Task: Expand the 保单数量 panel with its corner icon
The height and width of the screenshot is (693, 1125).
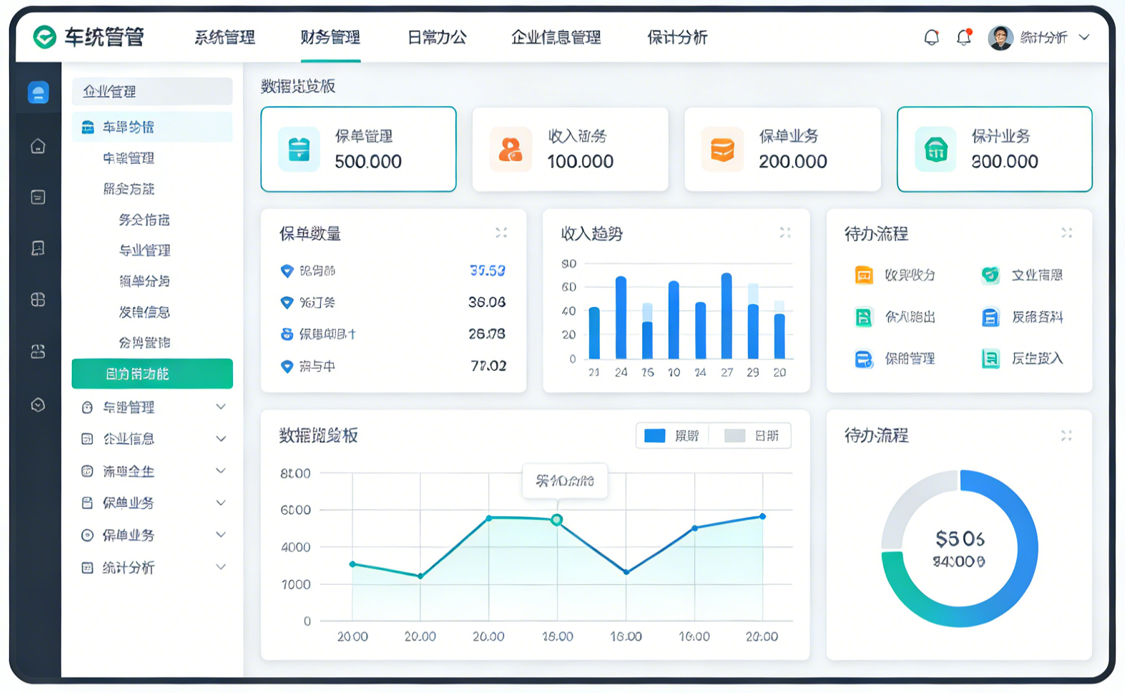Action: [x=501, y=233]
